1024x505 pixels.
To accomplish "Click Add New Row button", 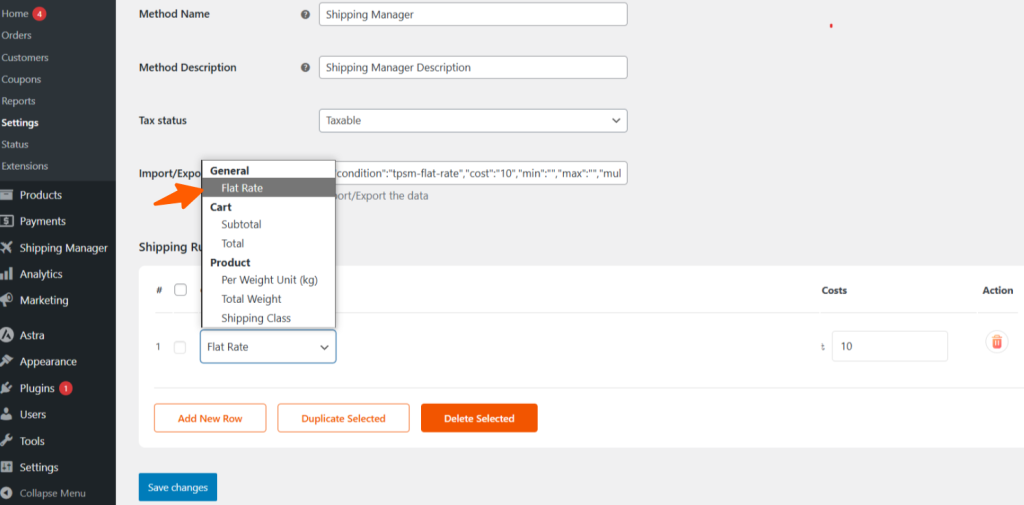I will [x=210, y=418].
